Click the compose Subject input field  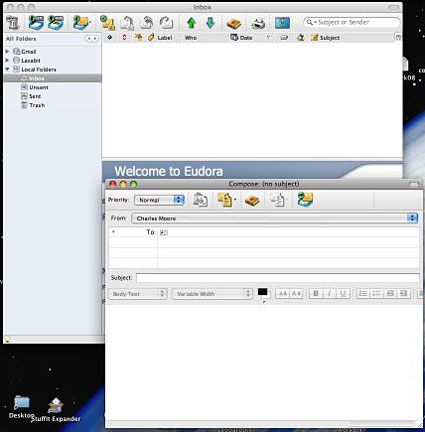278,278
